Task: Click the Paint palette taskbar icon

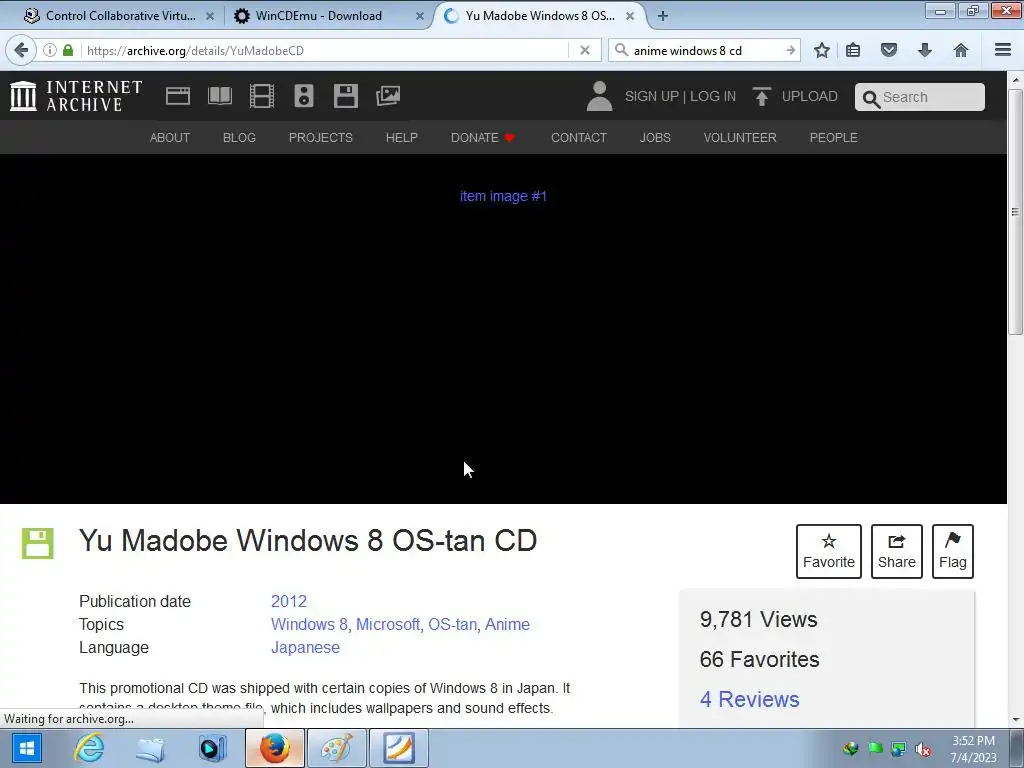Action: click(337, 748)
